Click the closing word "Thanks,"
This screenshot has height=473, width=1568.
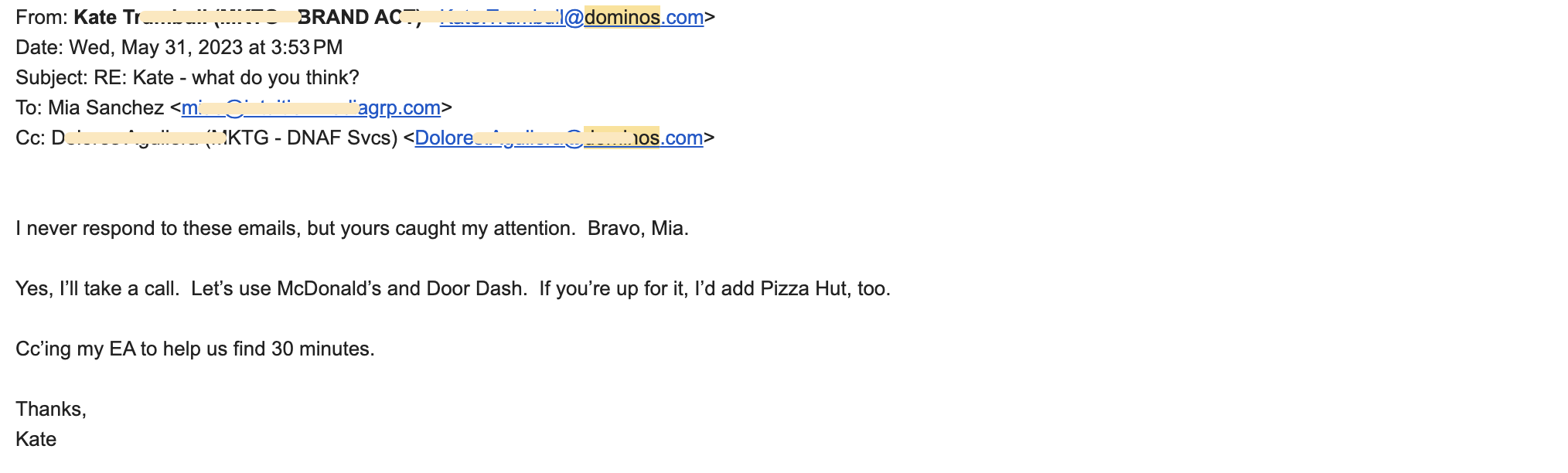(x=51, y=409)
